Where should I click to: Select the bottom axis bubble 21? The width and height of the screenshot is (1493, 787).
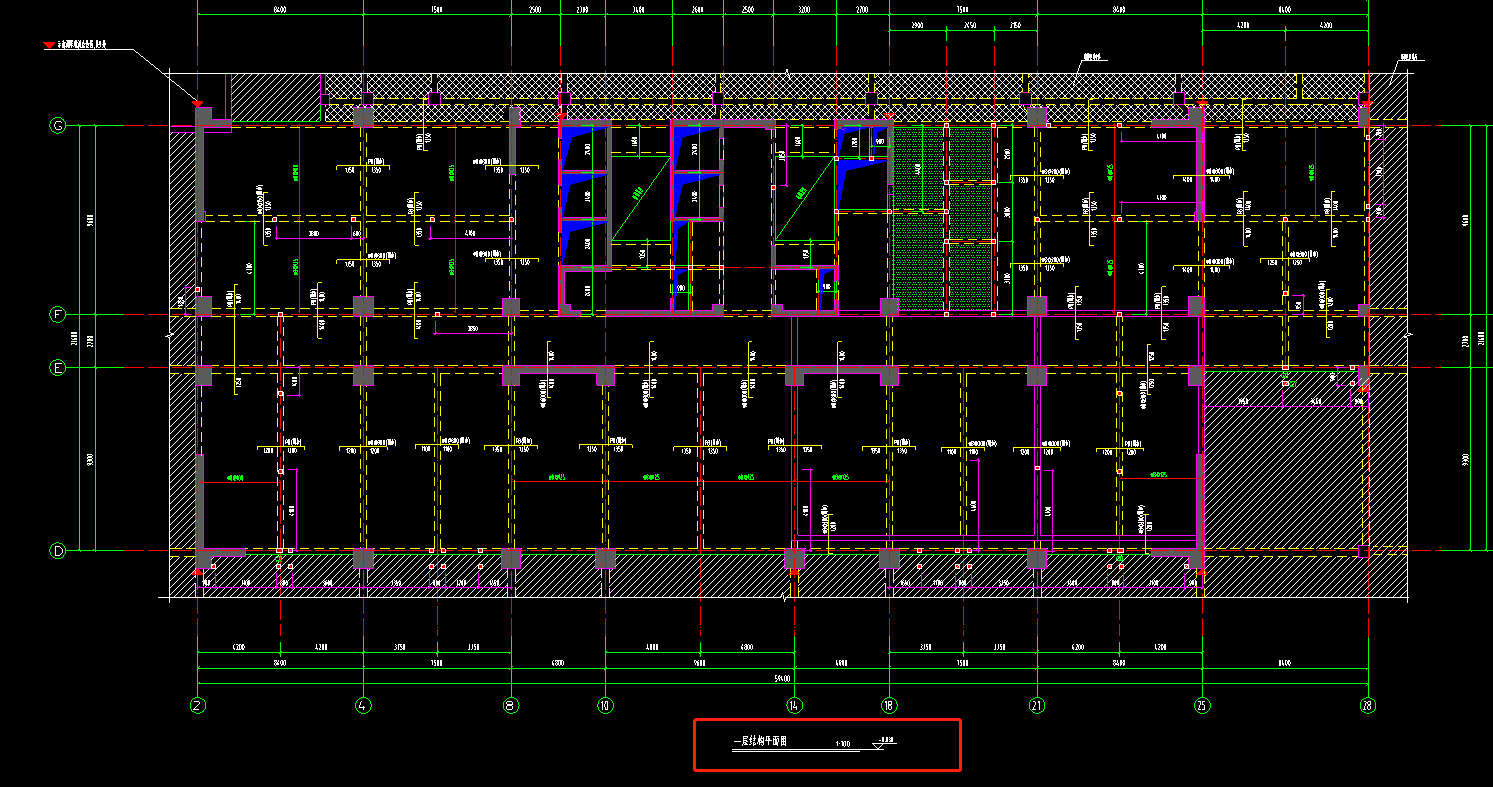(1037, 705)
